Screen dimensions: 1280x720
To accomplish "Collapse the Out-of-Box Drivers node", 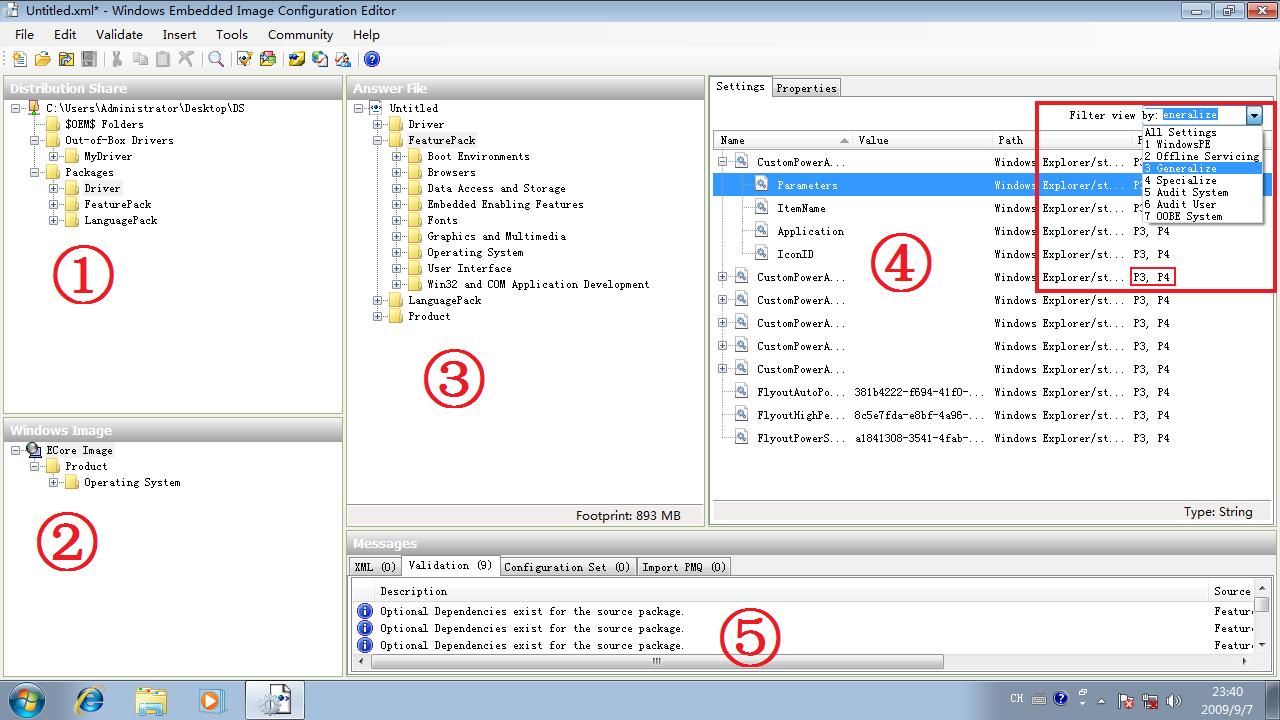I will point(35,140).
